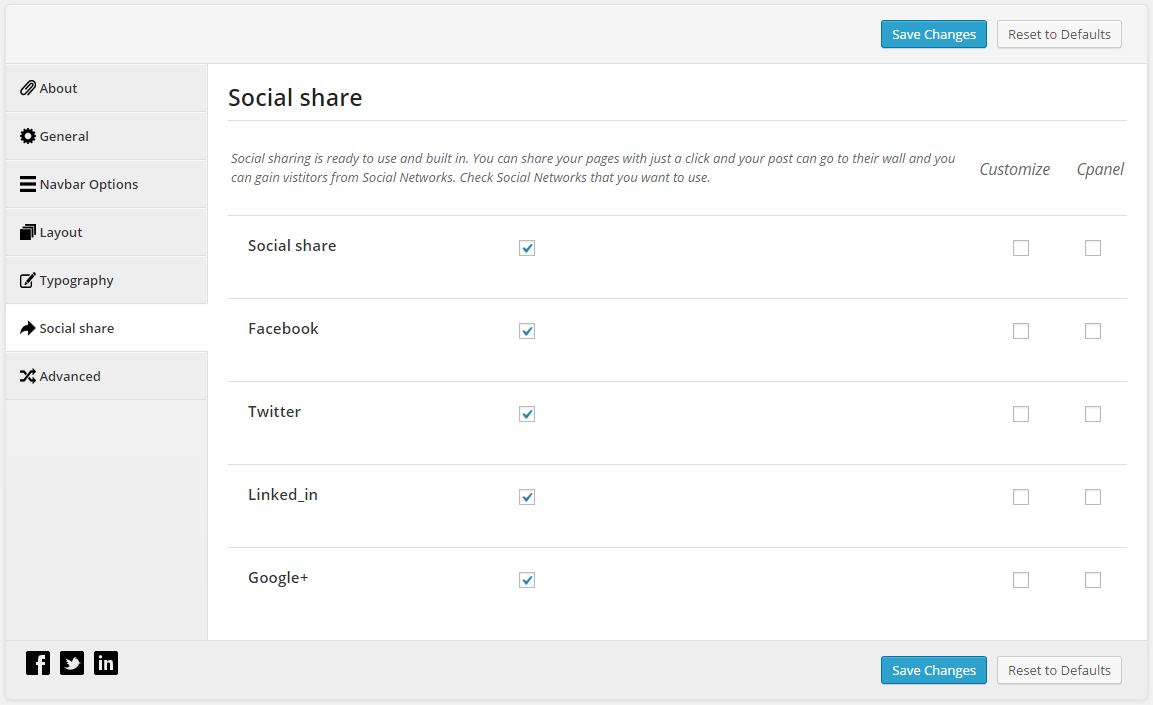Screen dimensions: 1153x705
Task: Click the Facebook row label
Action: click(x=283, y=329)
